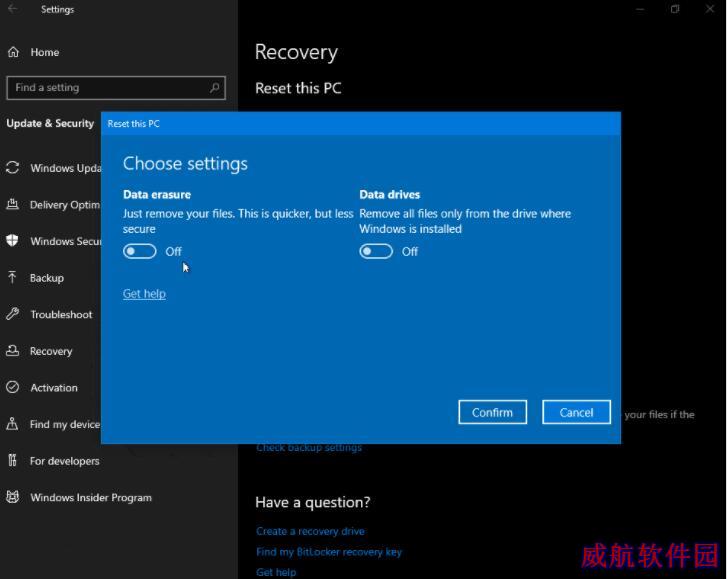
Task: Click the Backup upload arrow icon
Action: coord(13,278)
